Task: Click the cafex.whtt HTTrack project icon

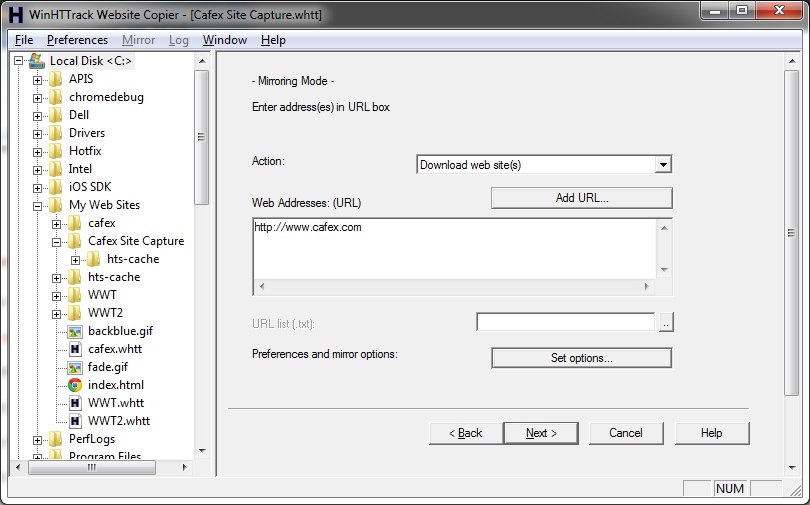Action: 75,350
